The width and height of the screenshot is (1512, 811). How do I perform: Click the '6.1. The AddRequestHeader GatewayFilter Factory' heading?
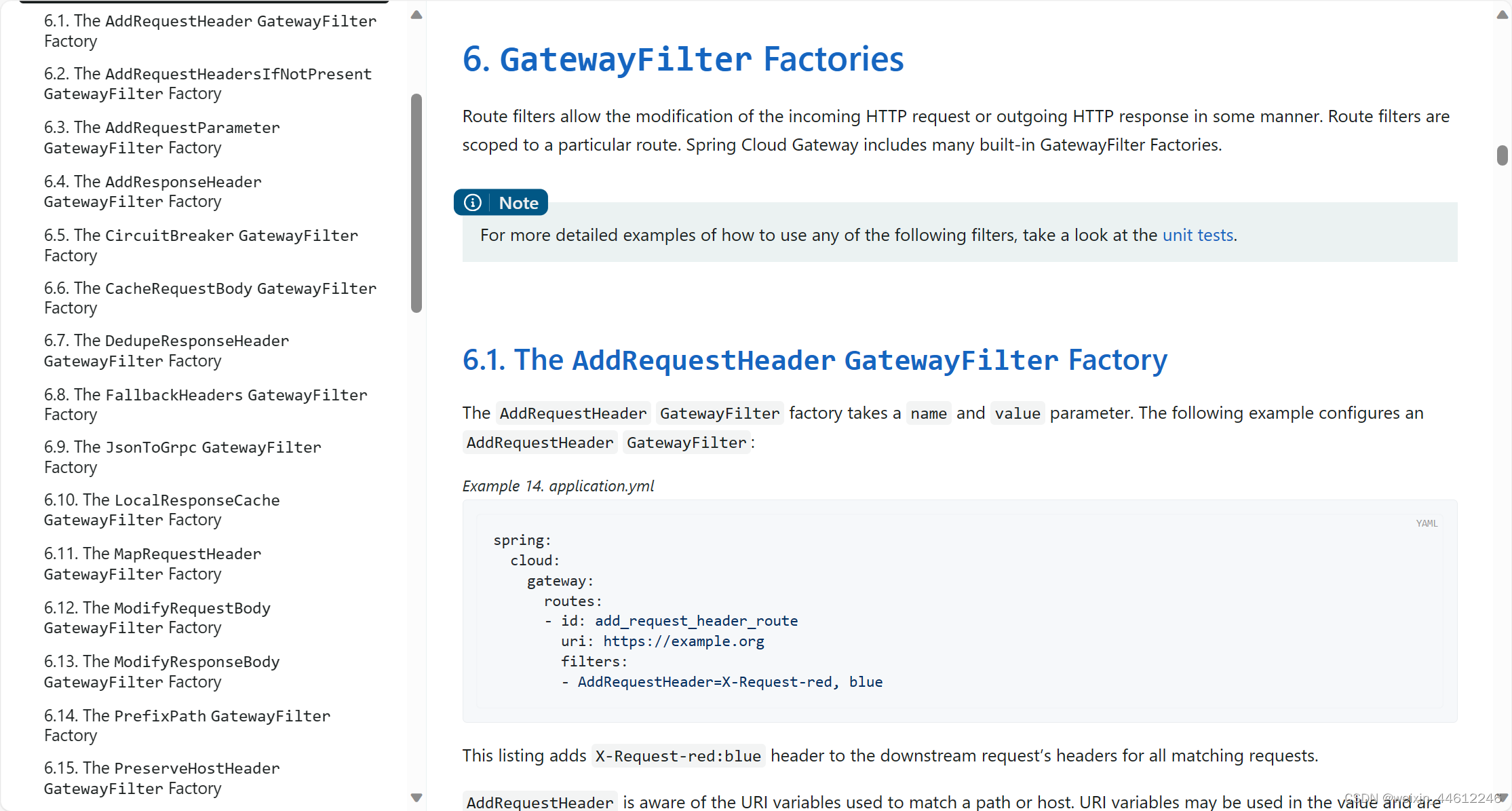815,360
